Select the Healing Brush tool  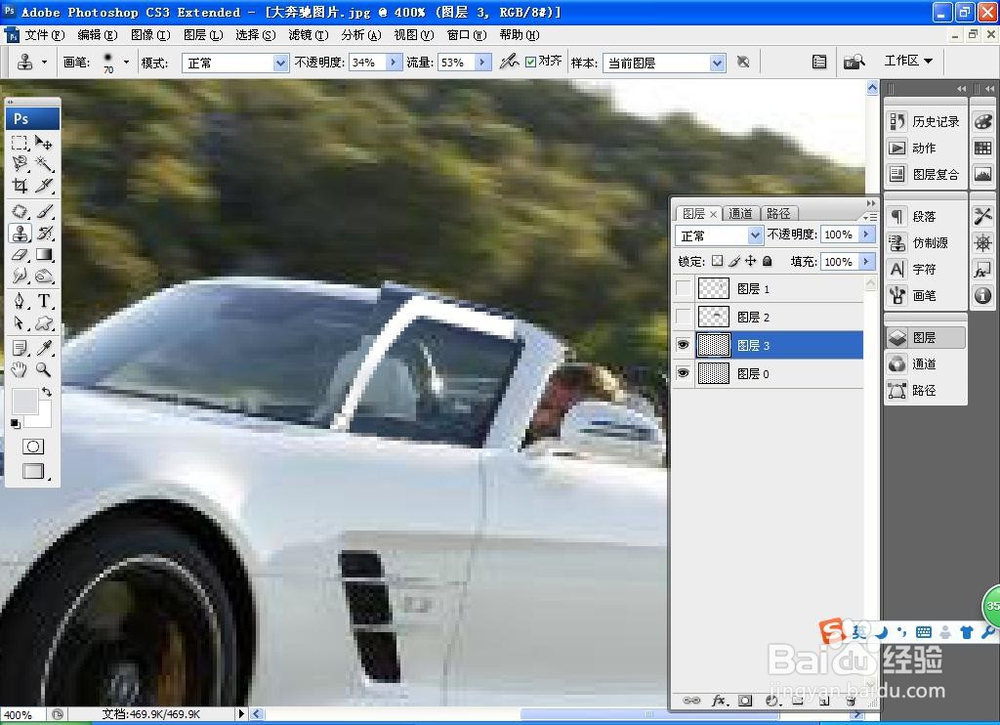(20, 211)
